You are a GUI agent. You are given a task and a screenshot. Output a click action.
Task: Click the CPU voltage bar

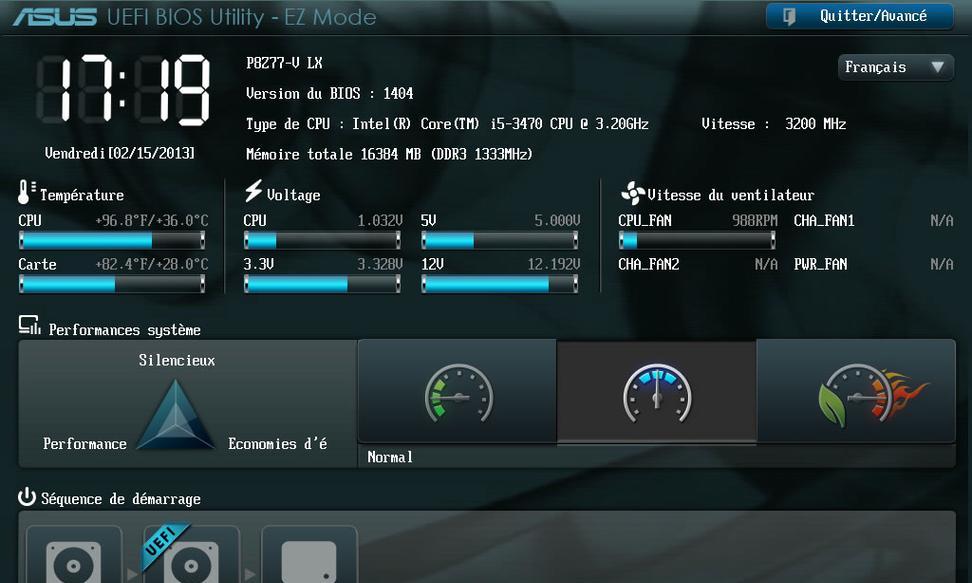pos(322,240)
